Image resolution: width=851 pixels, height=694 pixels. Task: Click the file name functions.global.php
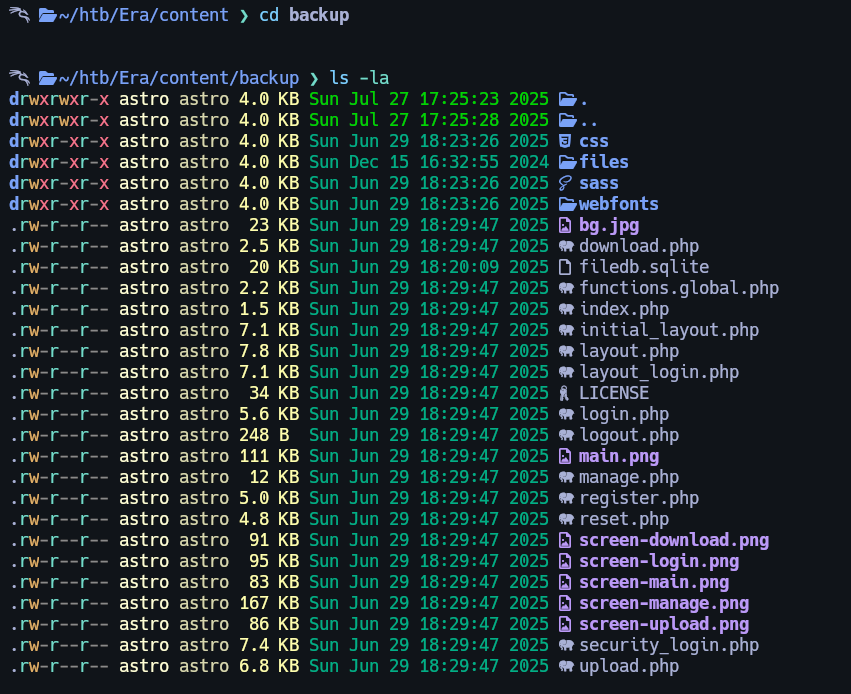[x=679, y=289]
